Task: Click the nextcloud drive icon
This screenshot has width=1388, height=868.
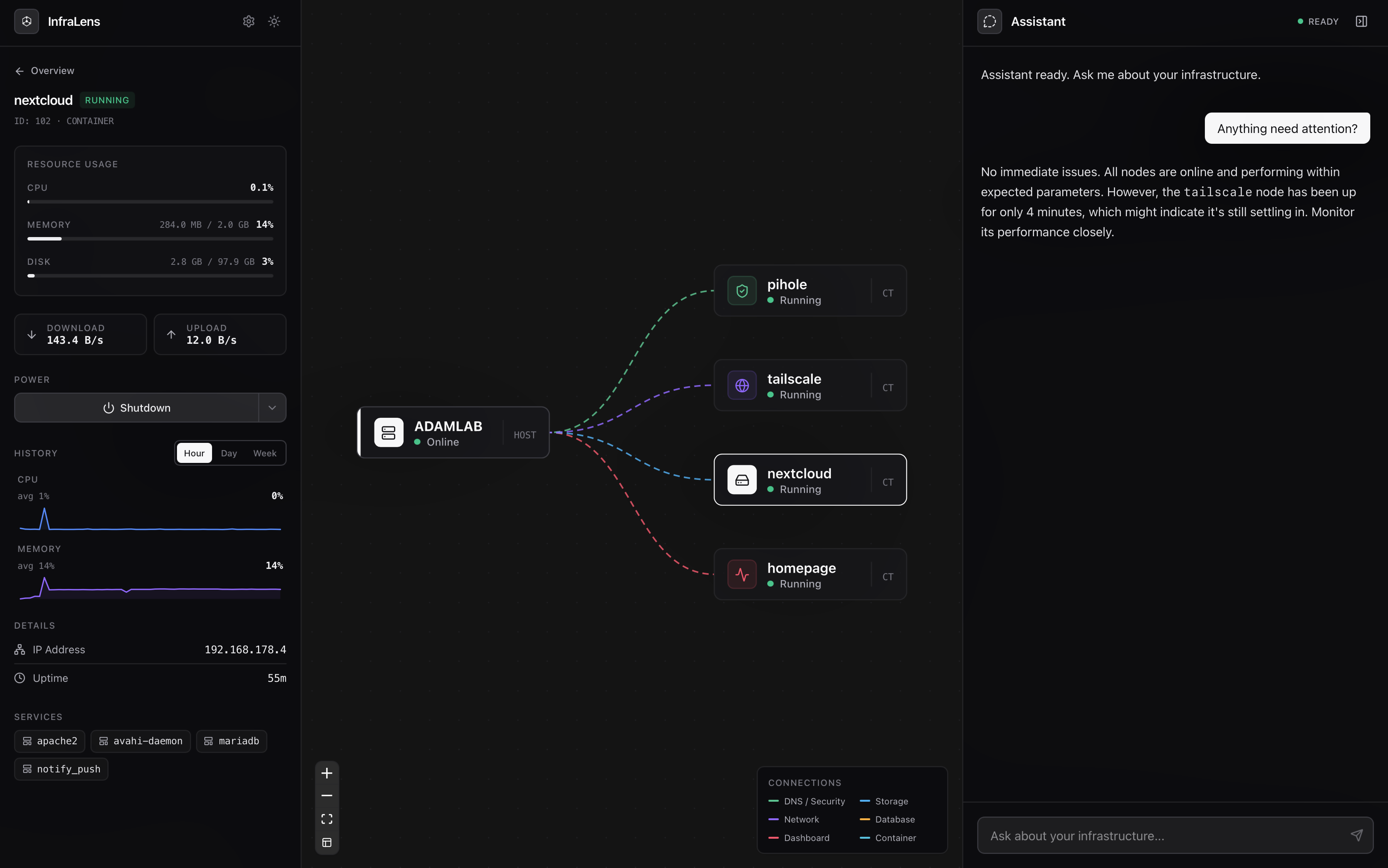Action: point(742,480)
